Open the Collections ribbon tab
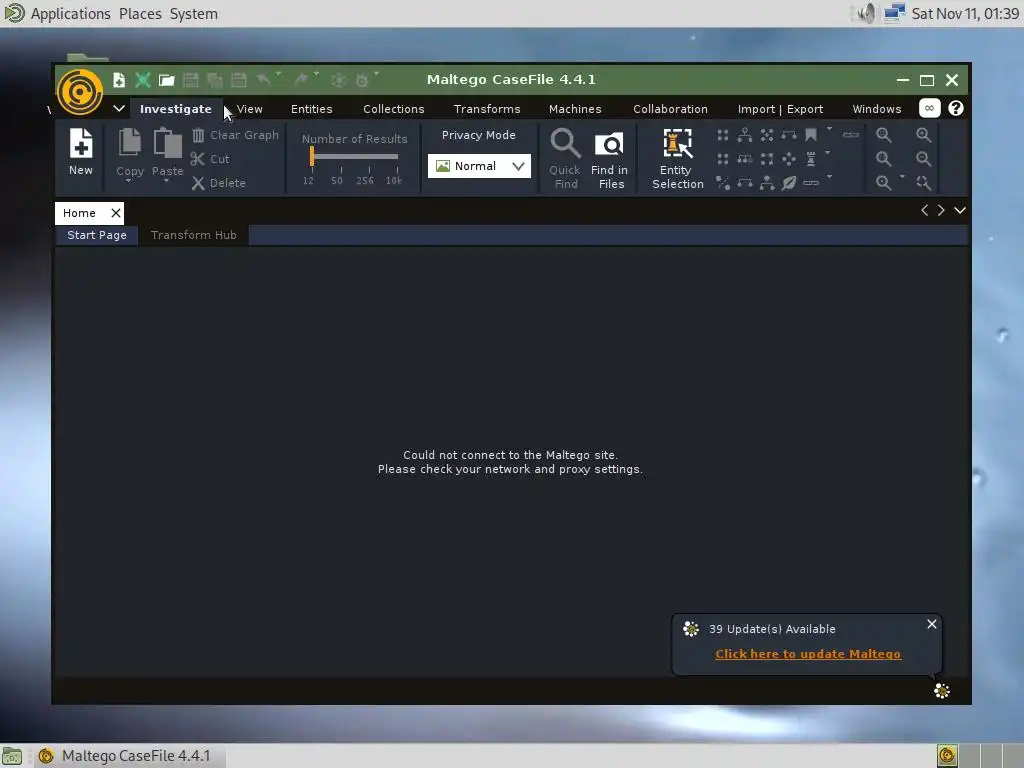Screen dimensions: 1024x768 [x=394, y=109]
